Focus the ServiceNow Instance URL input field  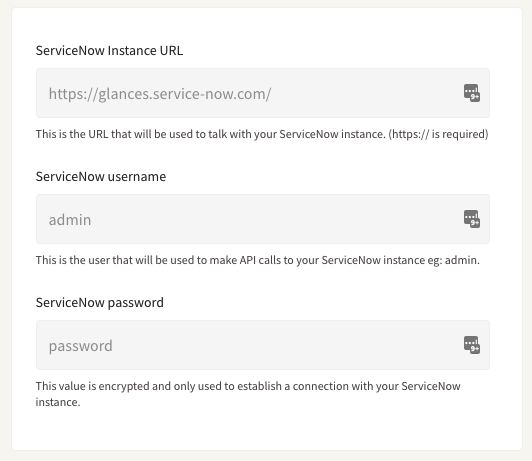263,93
